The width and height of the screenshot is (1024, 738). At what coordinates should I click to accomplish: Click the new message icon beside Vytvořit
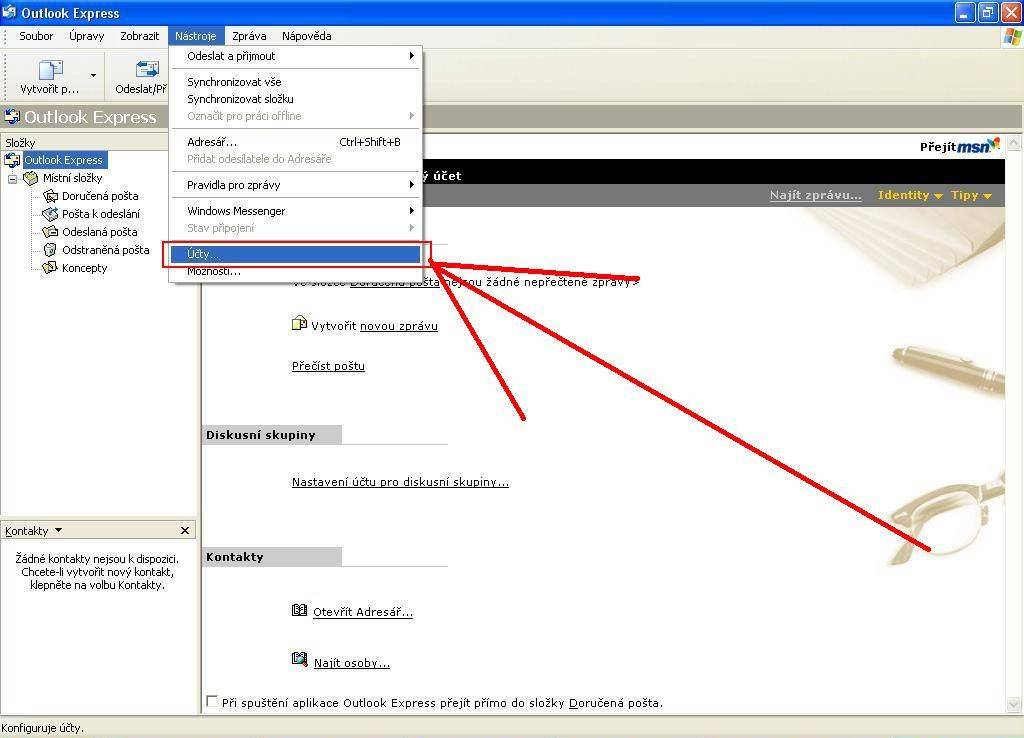(299, 323)
